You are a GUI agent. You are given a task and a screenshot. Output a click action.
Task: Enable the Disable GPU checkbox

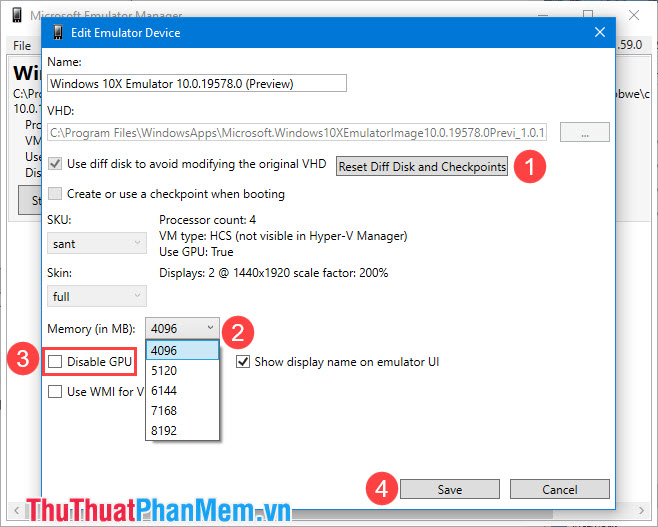[55, 362]
